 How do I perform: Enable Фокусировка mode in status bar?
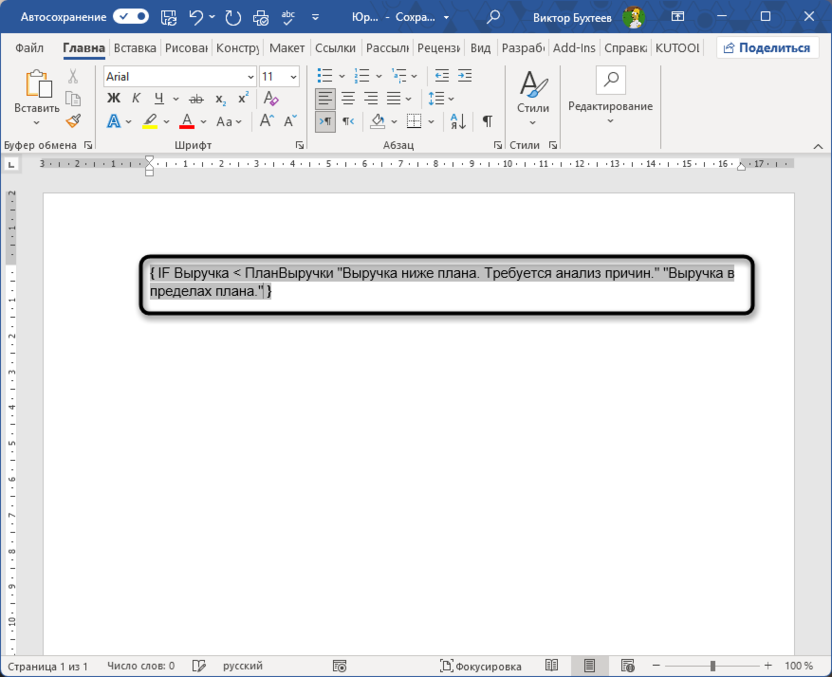point(481,666)
